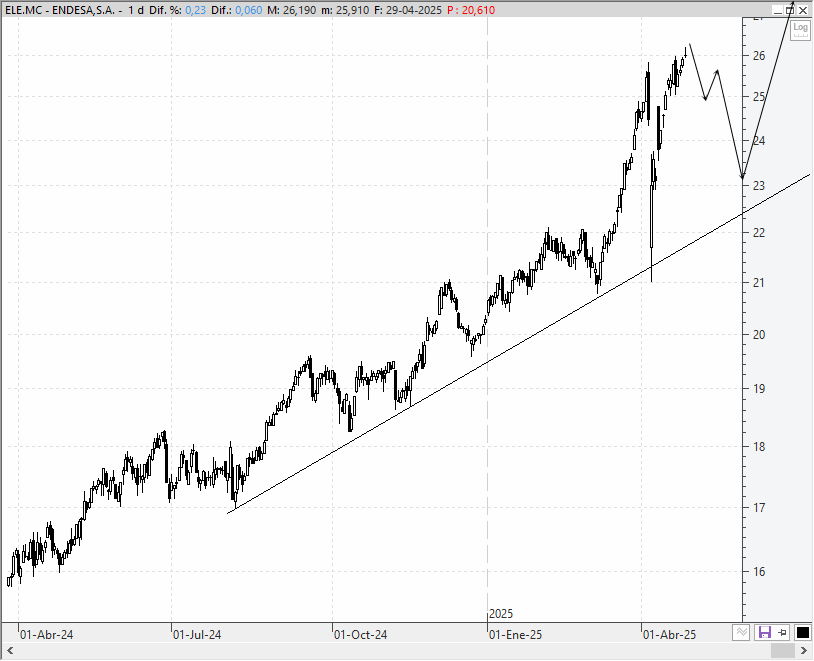Click the F: 29-04-2025 date text

coord(408,10)
